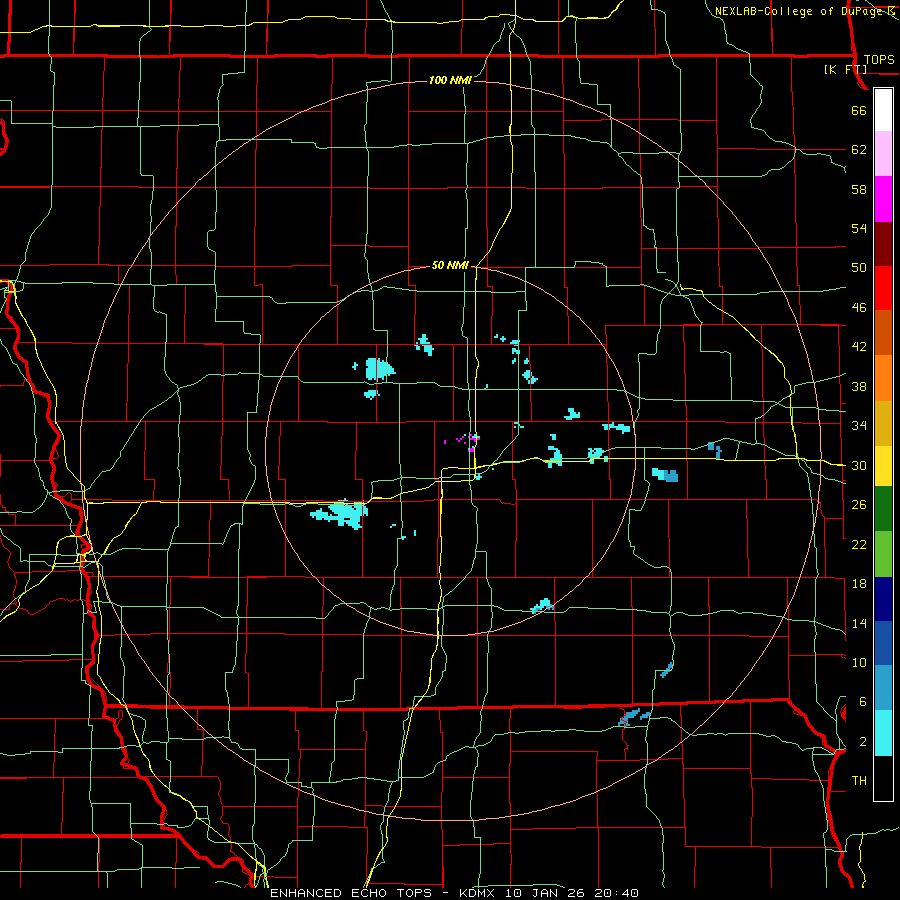Click the TOPS legend title
The image size is (900, 900).
(x=879, y=60)
